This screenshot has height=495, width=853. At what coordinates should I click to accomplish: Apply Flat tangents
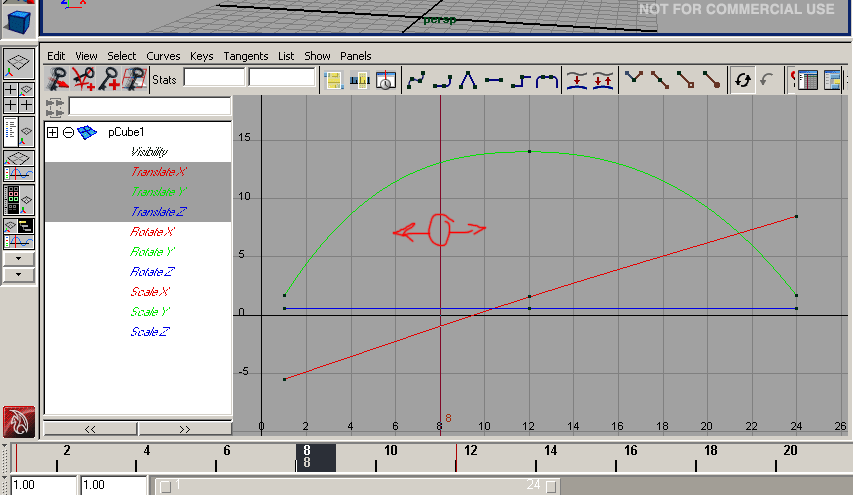494,81
